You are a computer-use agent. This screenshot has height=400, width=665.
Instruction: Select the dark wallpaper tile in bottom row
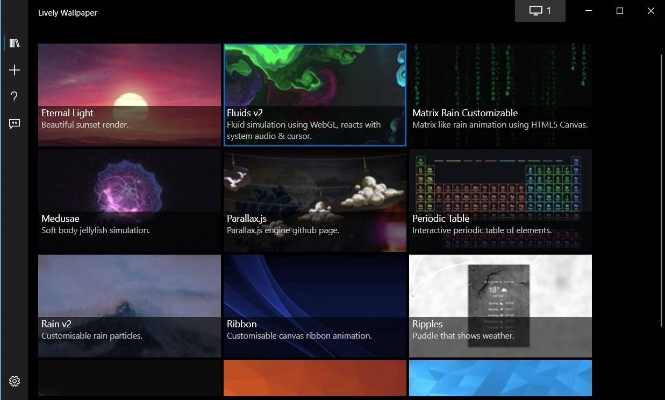(129, 380)
